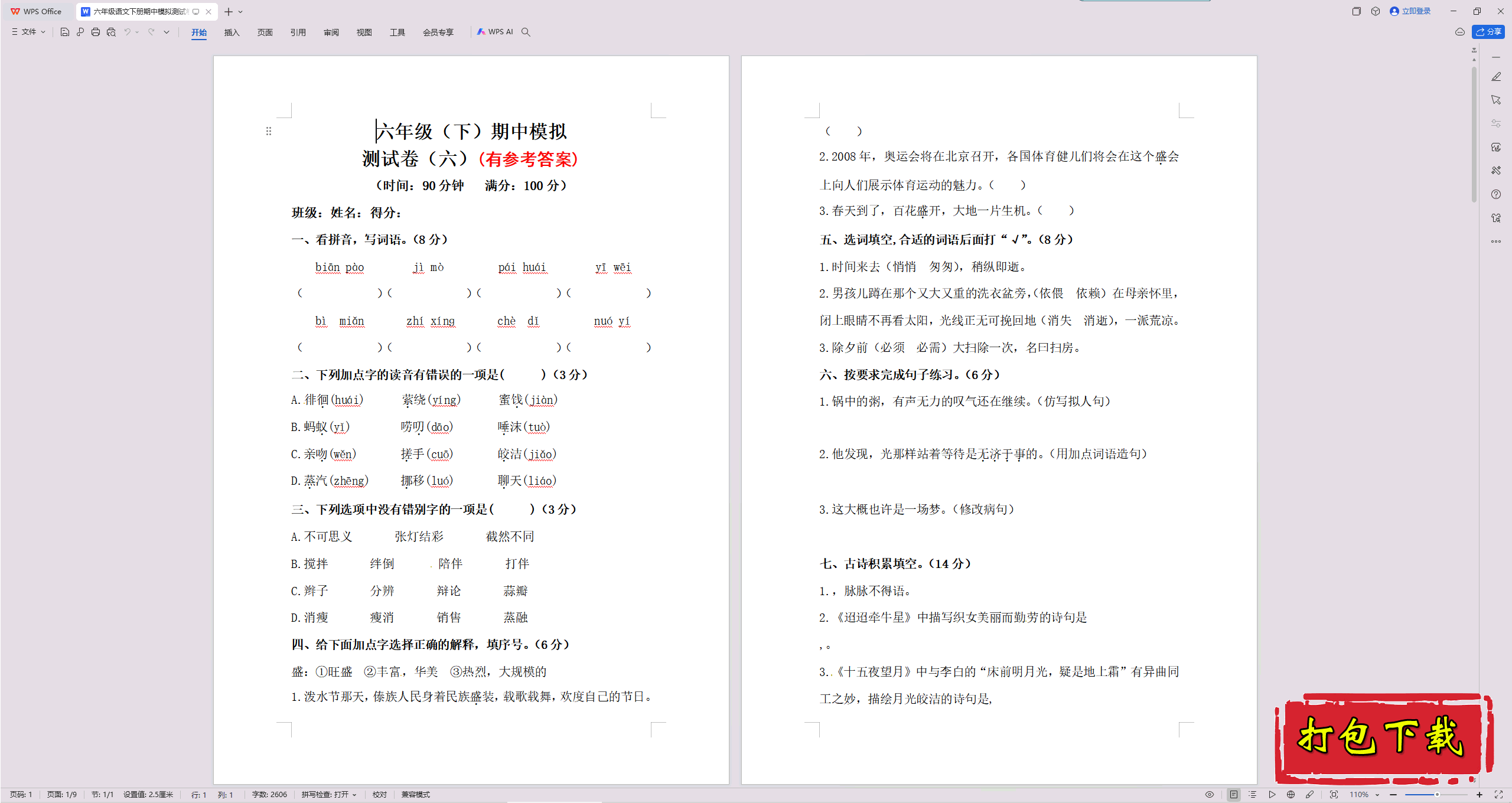
Task: Toggle page layout view button
Action: [x=1234, y=795]
